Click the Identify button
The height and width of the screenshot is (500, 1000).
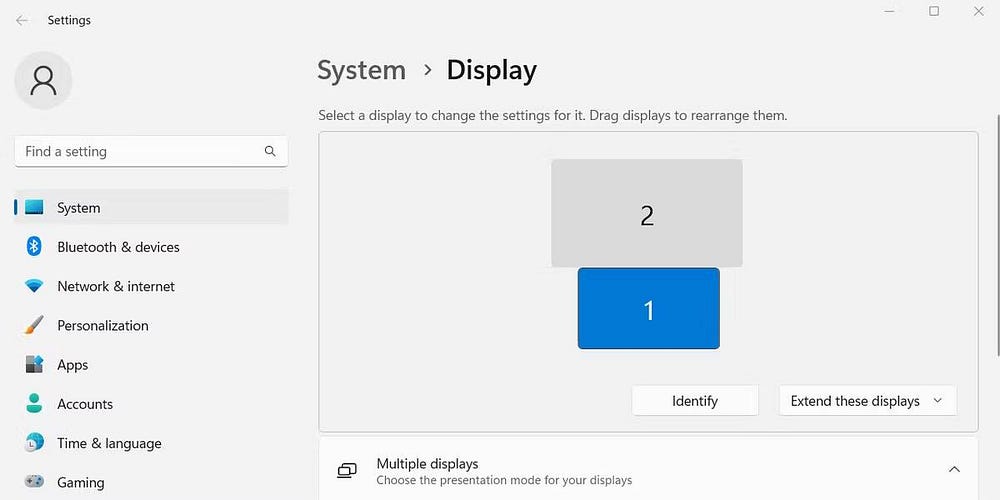pyautogui.click(x=695, y=401)
